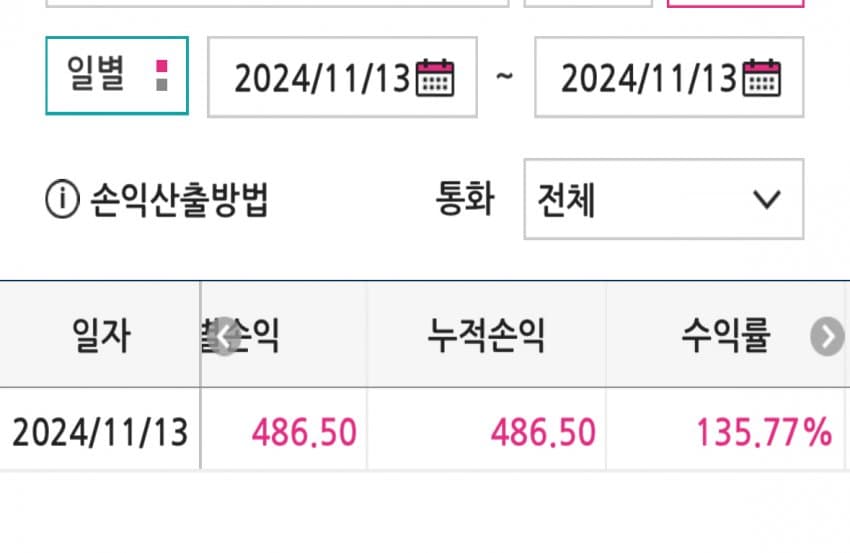Click the end date field 2024/11/13
This screenshot has height=553, width=850.
[669, 77]
